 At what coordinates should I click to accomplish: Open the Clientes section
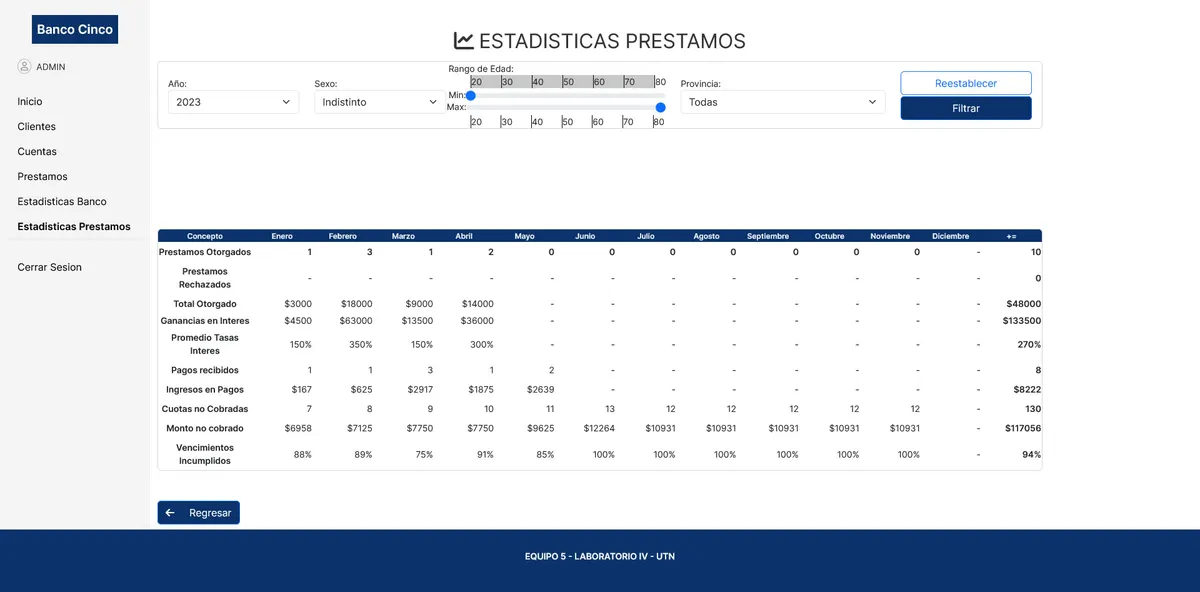click(x=36, y=126)
